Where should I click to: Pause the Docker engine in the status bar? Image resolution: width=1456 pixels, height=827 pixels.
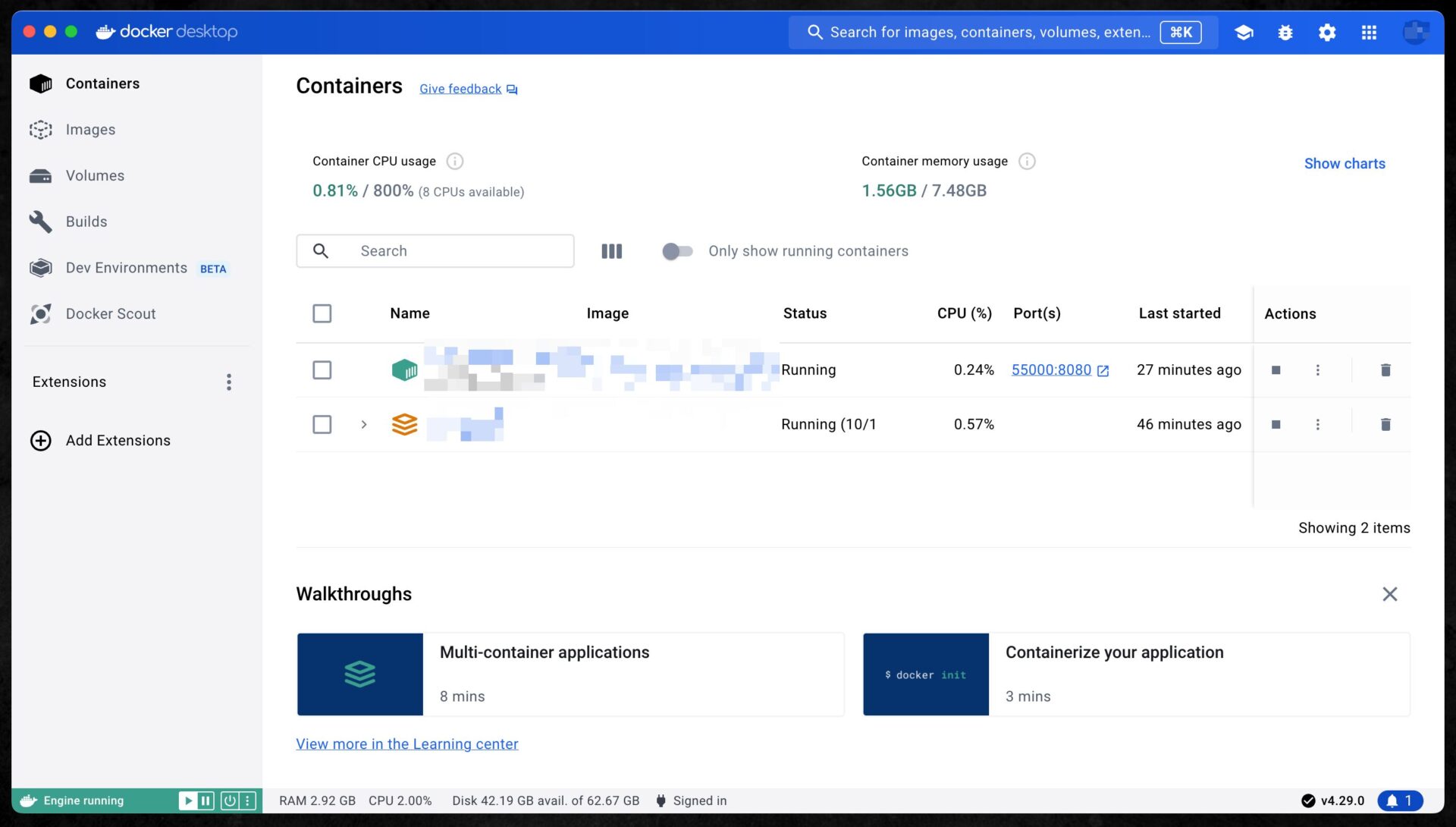coord(206,801)
